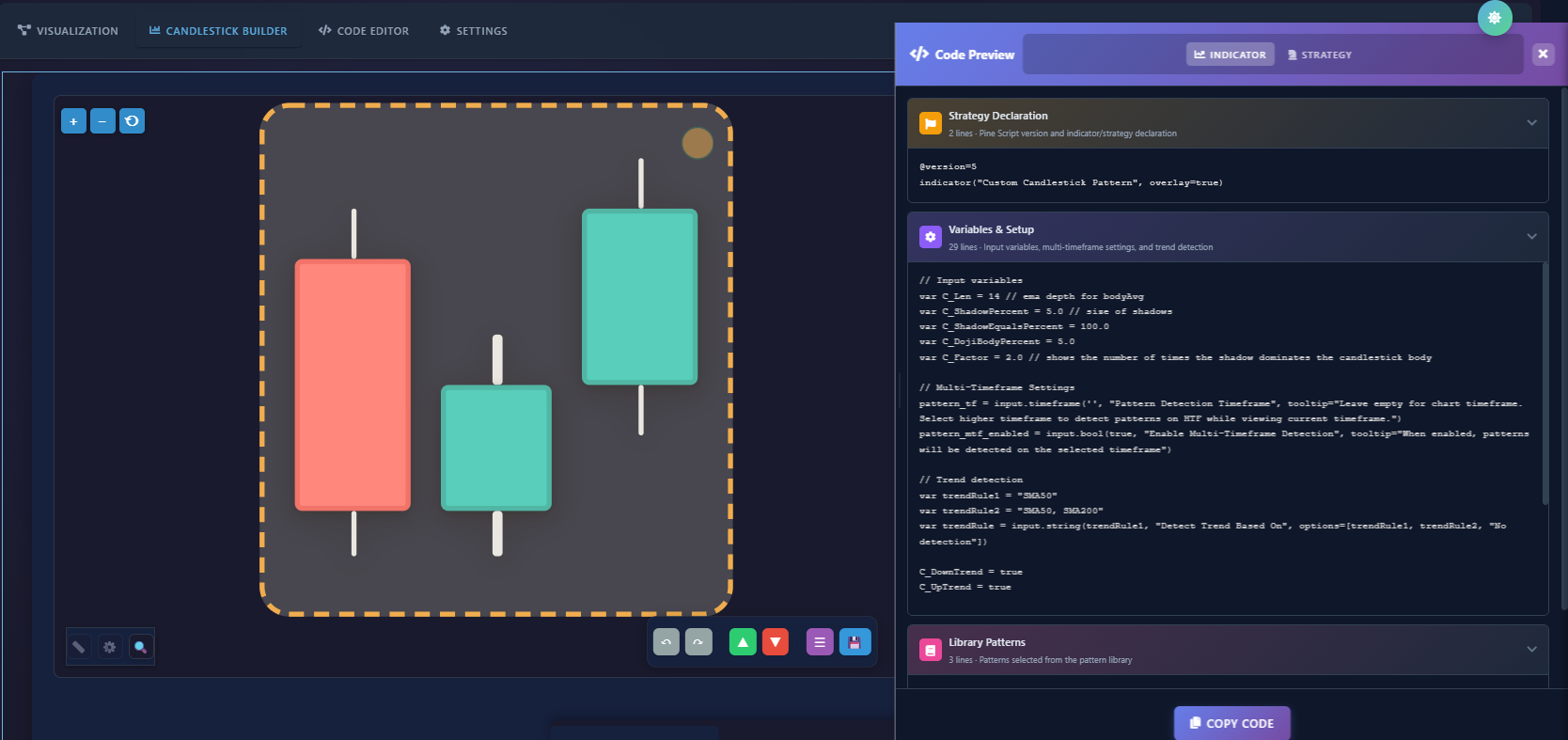Toggle the teal sun theme button
The height and width of the screenshot is (740, 1568).
click(x=1495, y=18)
